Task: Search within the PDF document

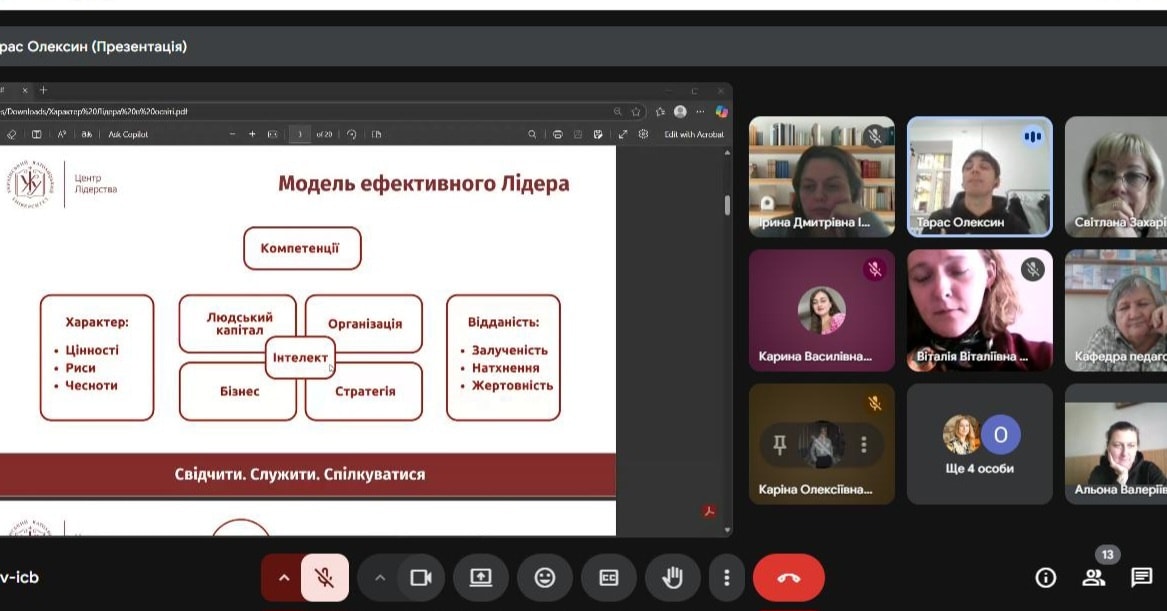Action: coord(531,135)
